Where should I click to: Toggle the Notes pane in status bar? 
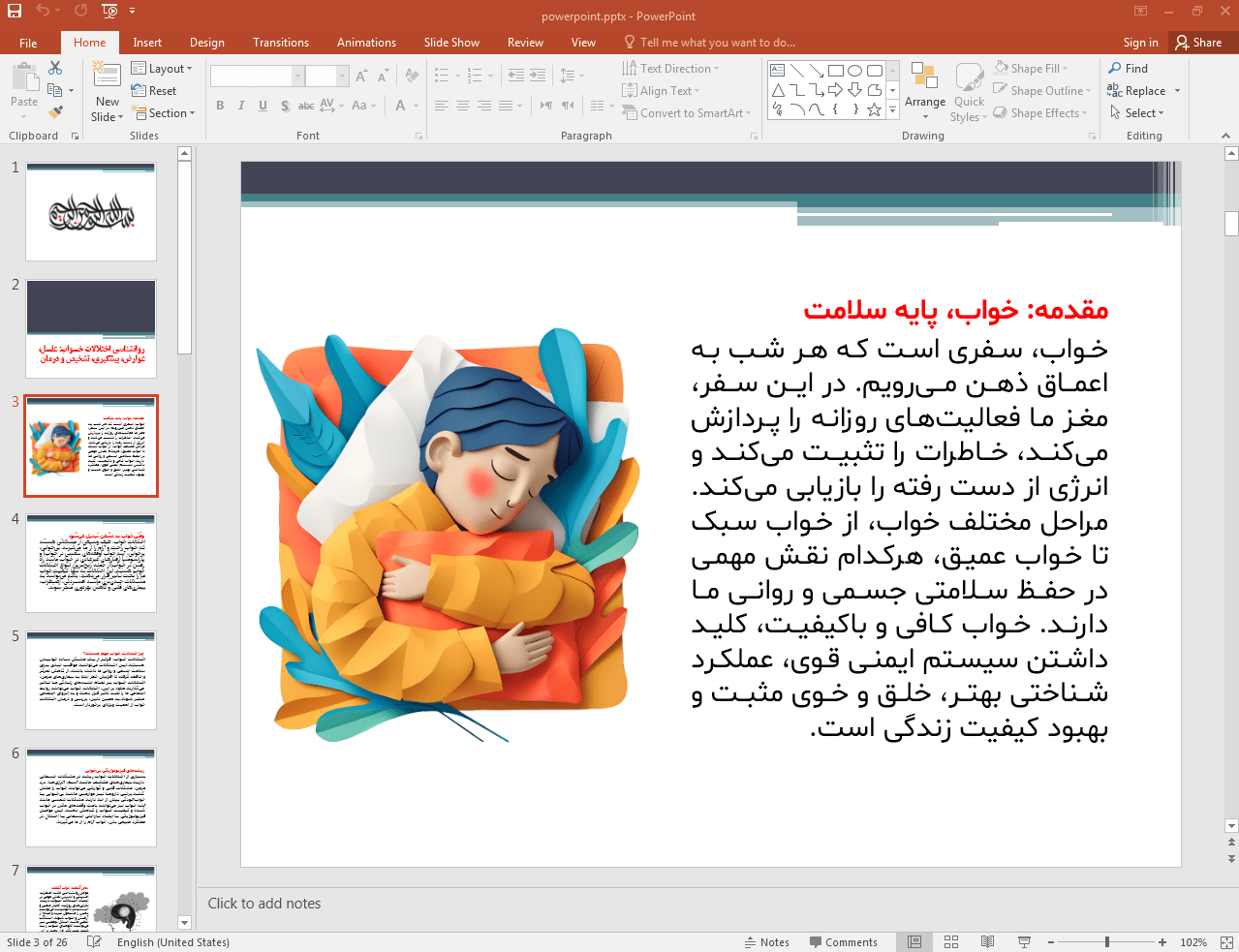click(x=766, y=942)
